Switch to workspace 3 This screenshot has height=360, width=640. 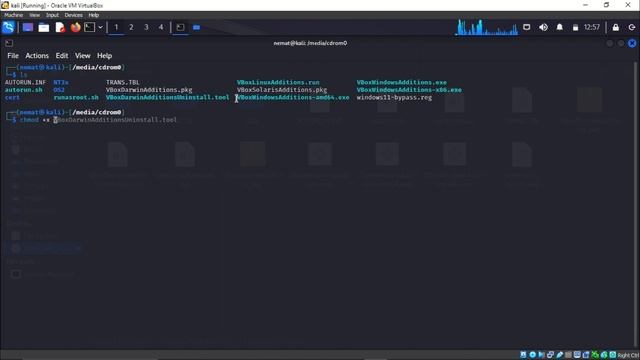[146, 27]
